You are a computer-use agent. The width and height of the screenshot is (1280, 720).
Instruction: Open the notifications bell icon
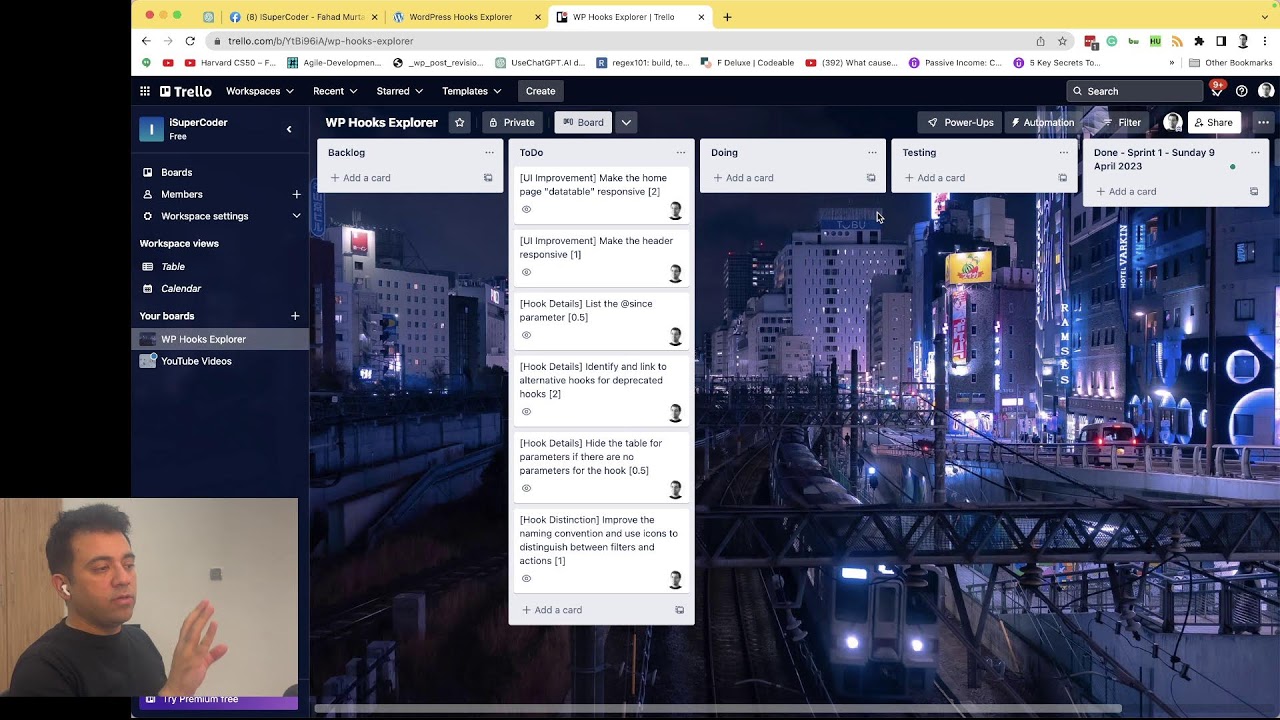tap(1216, 91)
